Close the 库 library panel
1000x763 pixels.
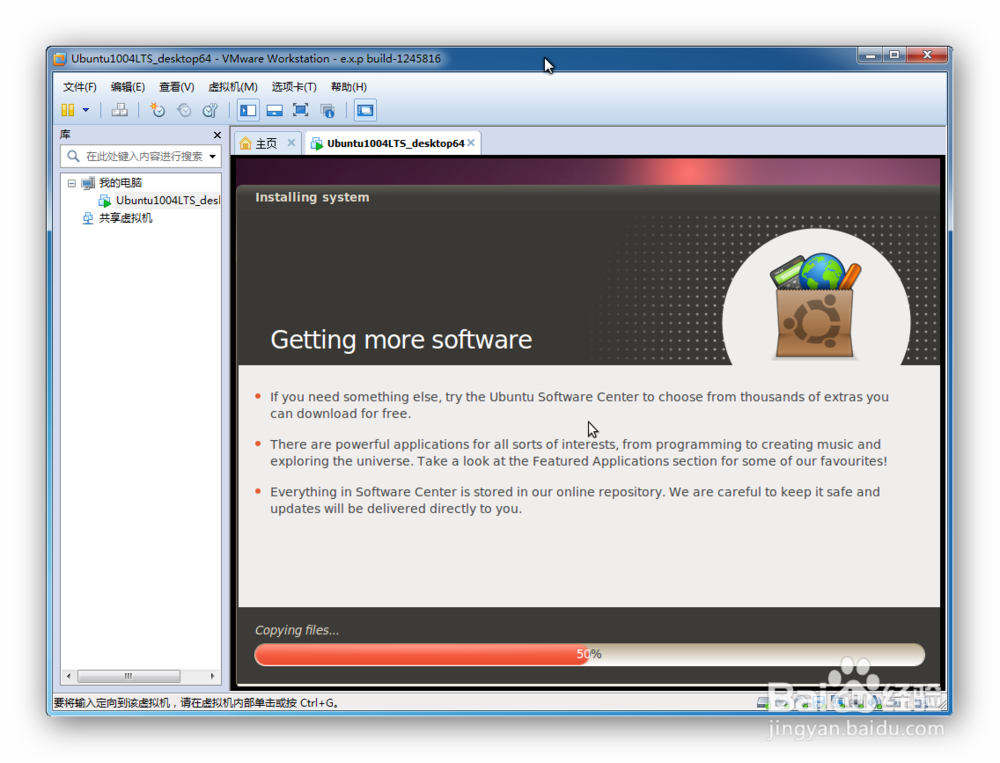217,135
